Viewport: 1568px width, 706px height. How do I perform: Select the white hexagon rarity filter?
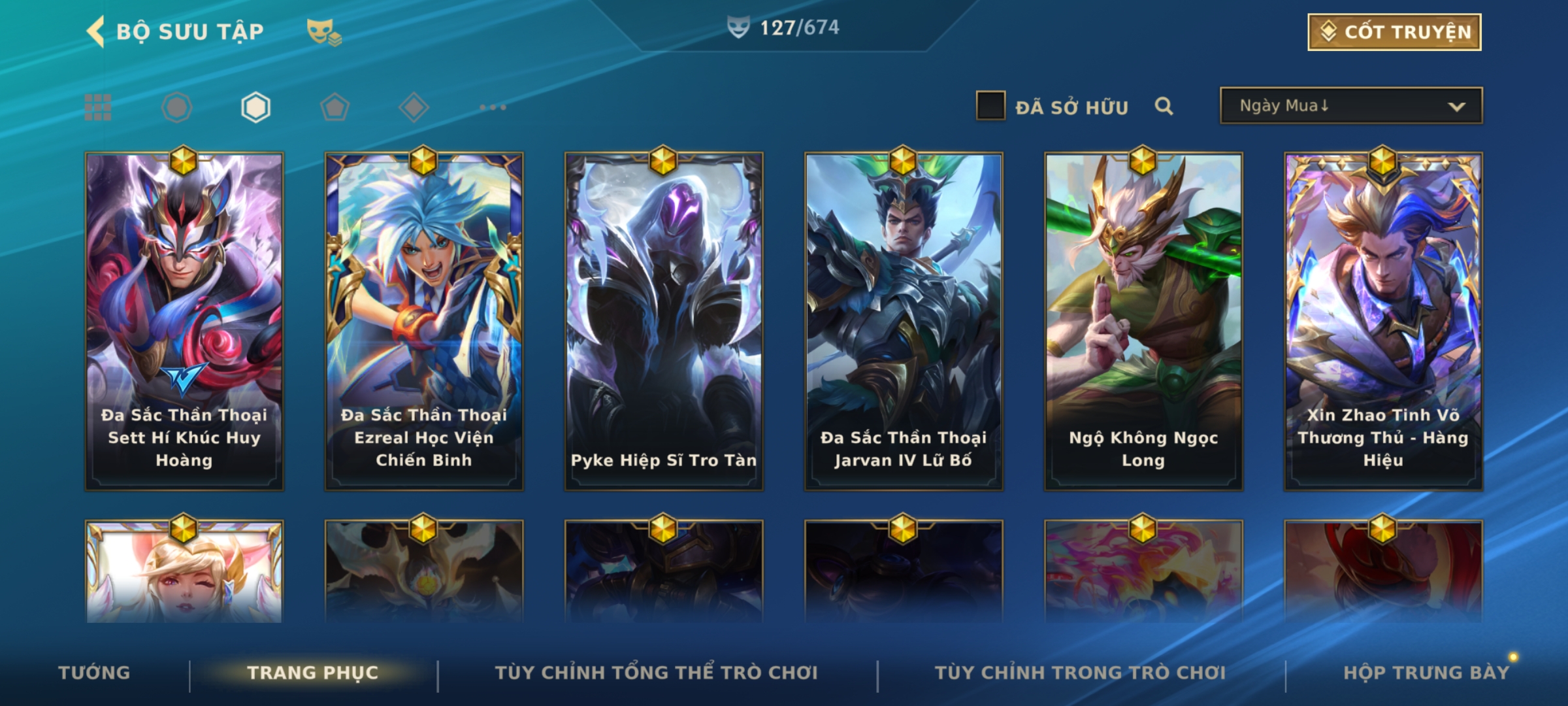pos(255,107)
